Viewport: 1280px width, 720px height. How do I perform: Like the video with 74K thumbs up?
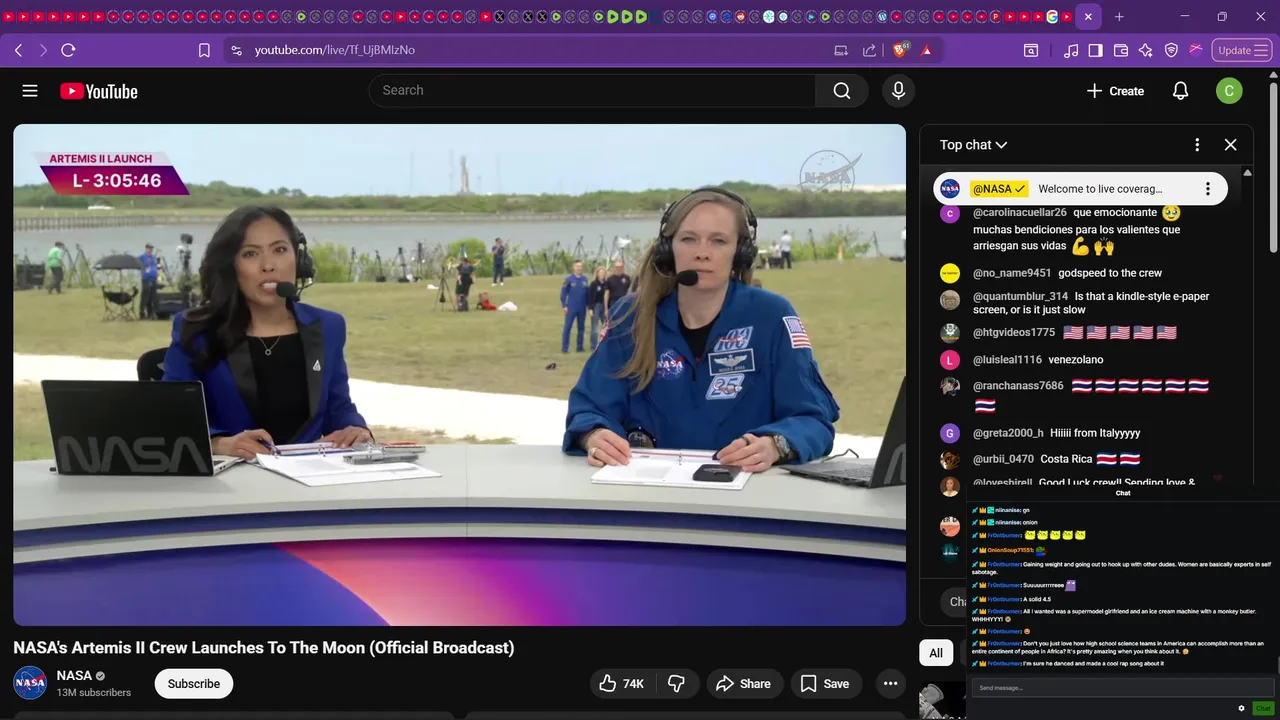(x=621, y=684)
